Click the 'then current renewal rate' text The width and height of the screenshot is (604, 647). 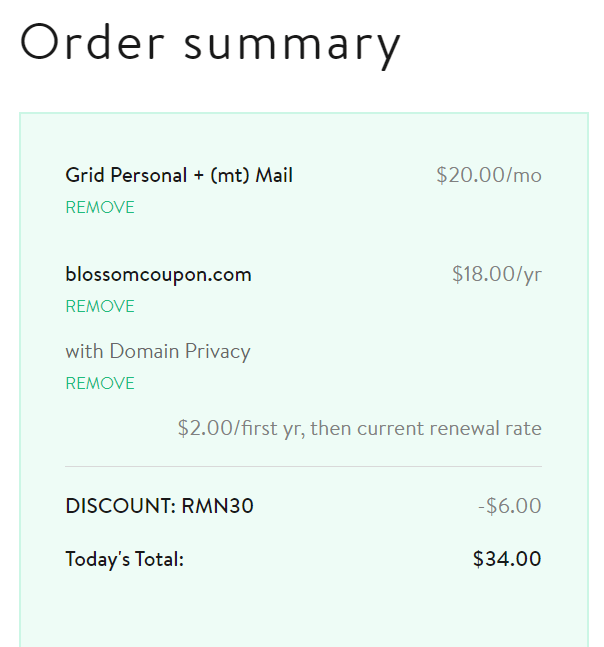pos(426,428)
